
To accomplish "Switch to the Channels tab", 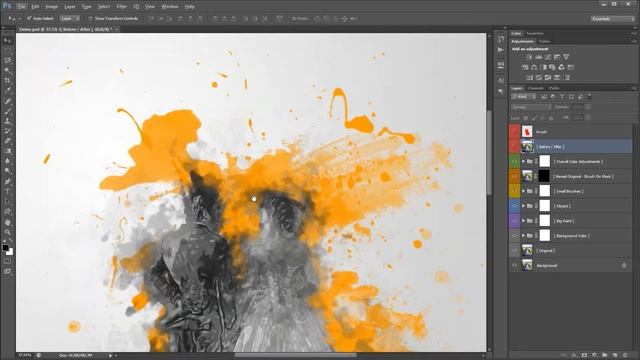I will point(536,88).
